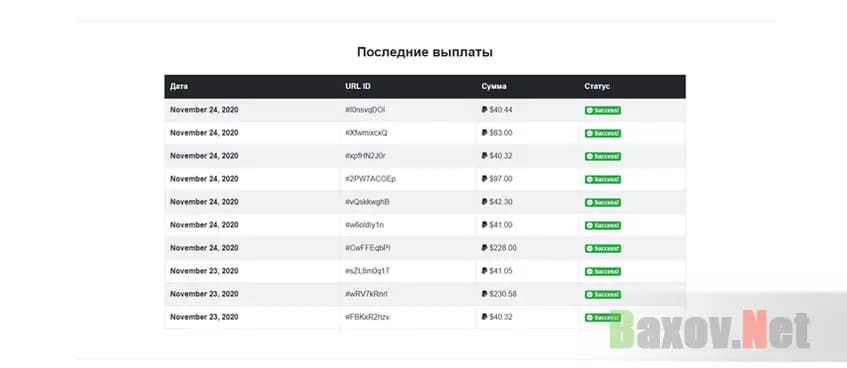This screenshot has width=847, height=368.
Task: Select URL ID #ll0nsvqDOl
Action: point(365,110)
